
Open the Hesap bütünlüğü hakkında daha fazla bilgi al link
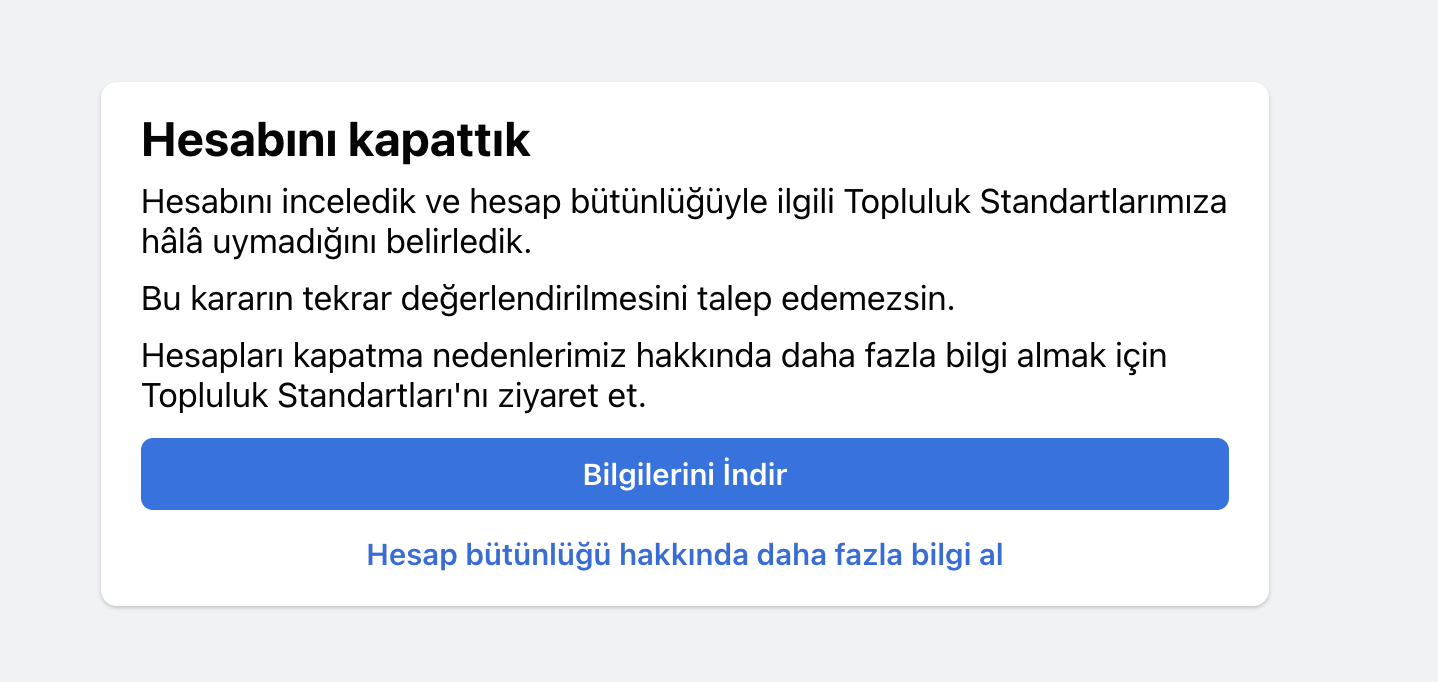684,554
